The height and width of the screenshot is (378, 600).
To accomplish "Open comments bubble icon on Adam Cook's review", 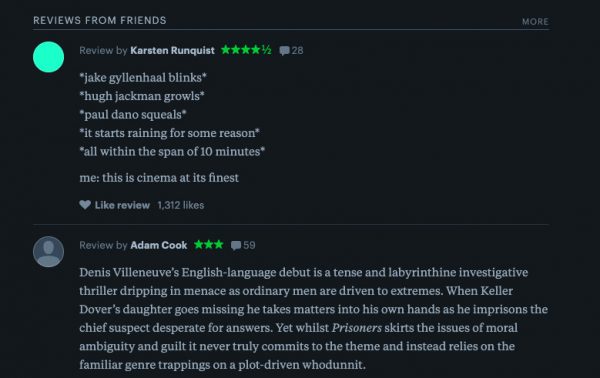I will point(236,245).
